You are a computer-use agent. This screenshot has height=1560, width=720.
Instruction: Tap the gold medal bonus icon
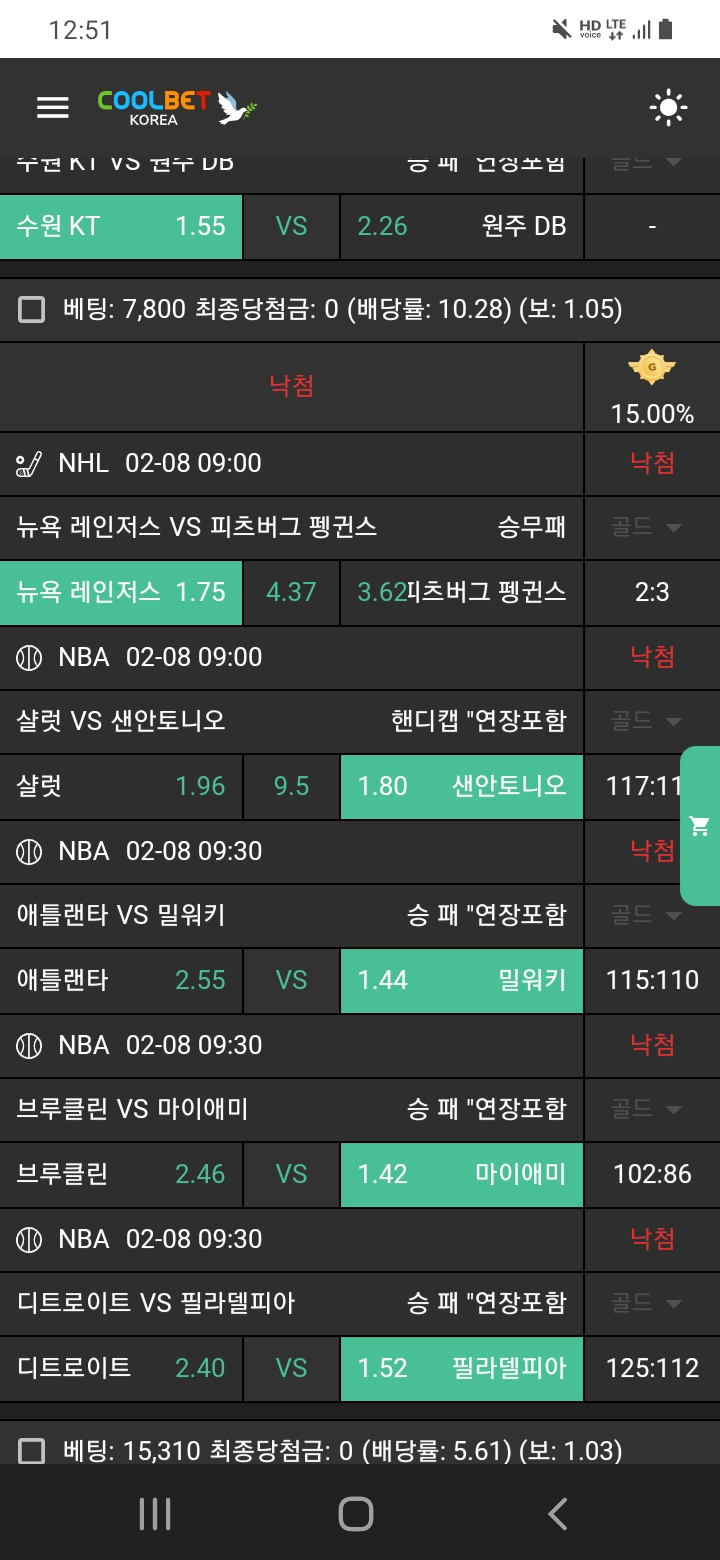click(x=652, y=370)
